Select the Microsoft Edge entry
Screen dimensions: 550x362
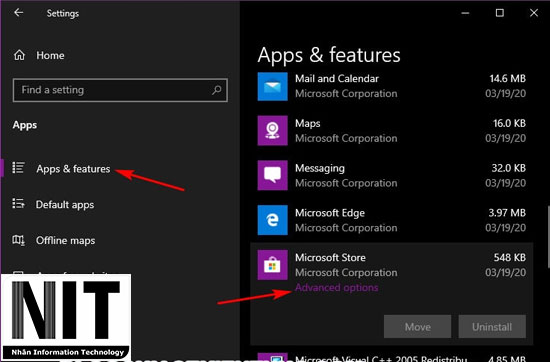coord(391,220)
